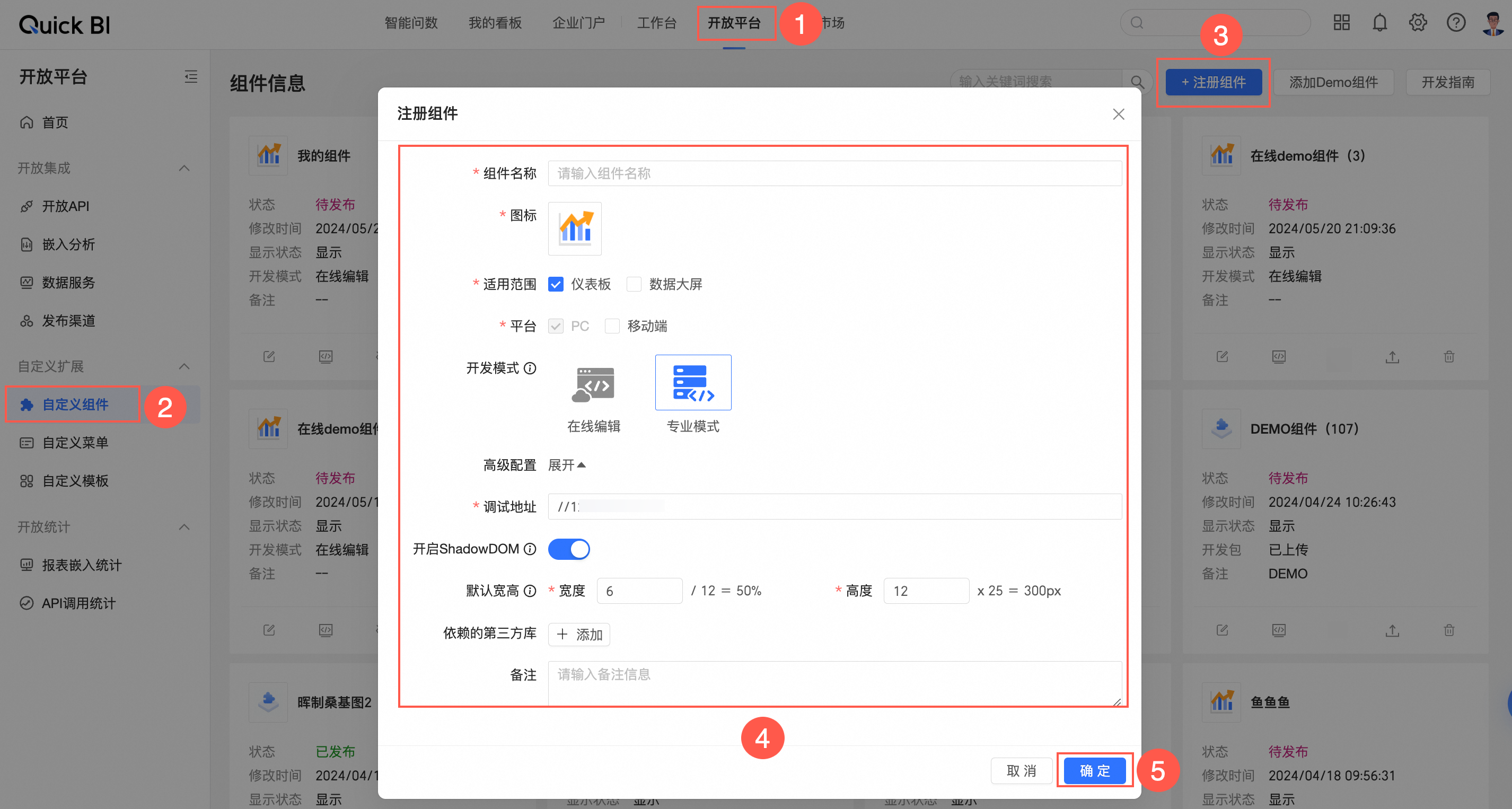This screenshot has height=809, width=1512.
Task: Check the 移动端 checkbox
Action: pyautogui.click(x=612, y=326)
